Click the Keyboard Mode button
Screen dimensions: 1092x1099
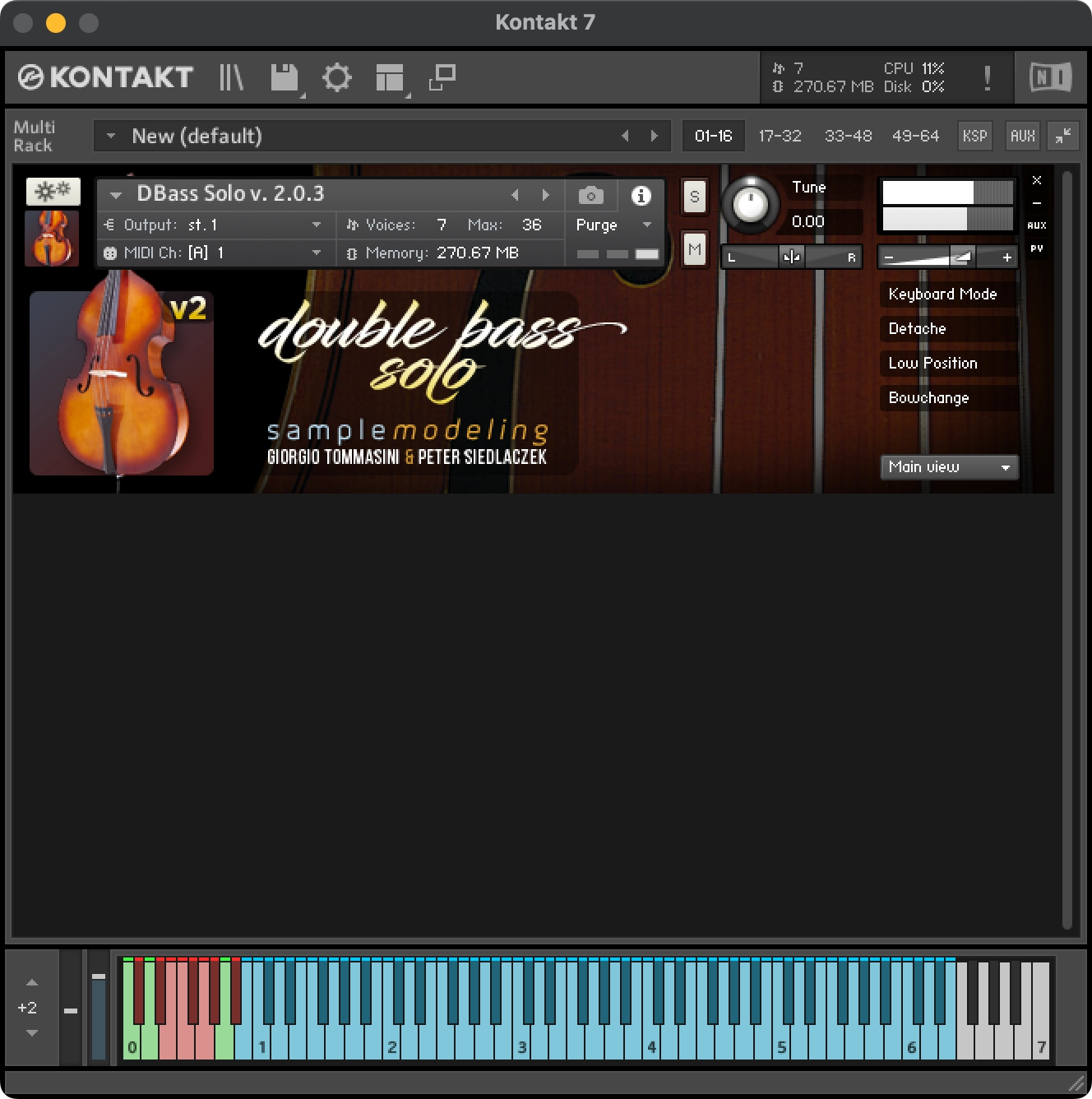[x=949, y=294]
